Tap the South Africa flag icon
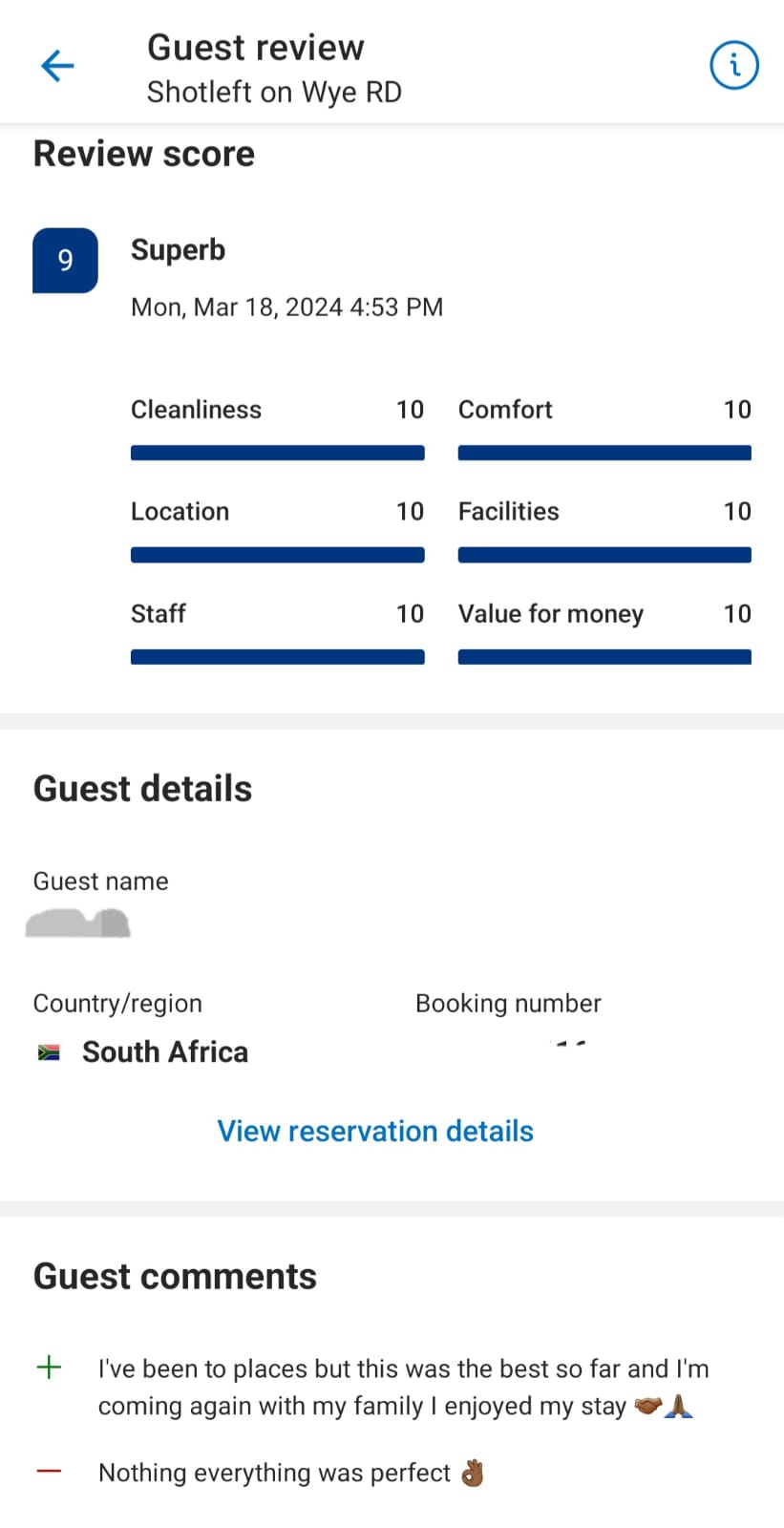 (49, 1052)
